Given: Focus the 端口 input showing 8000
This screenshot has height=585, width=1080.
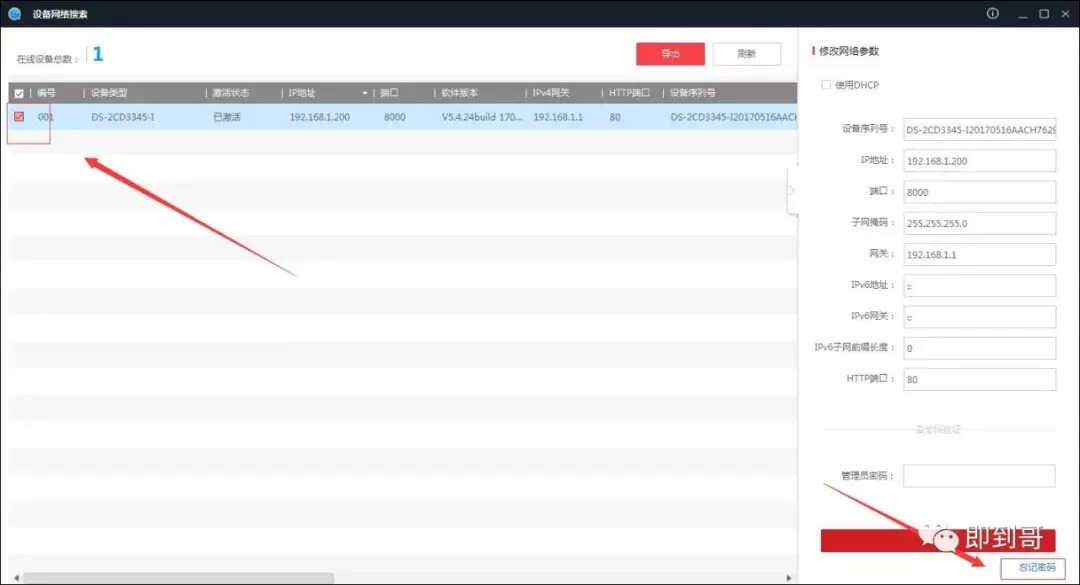Looking at the screenshot, I should [x=979, y=192].
